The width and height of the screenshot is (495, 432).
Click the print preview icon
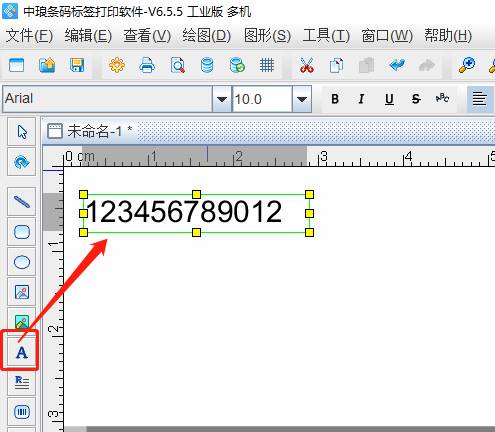pos(178,65)
